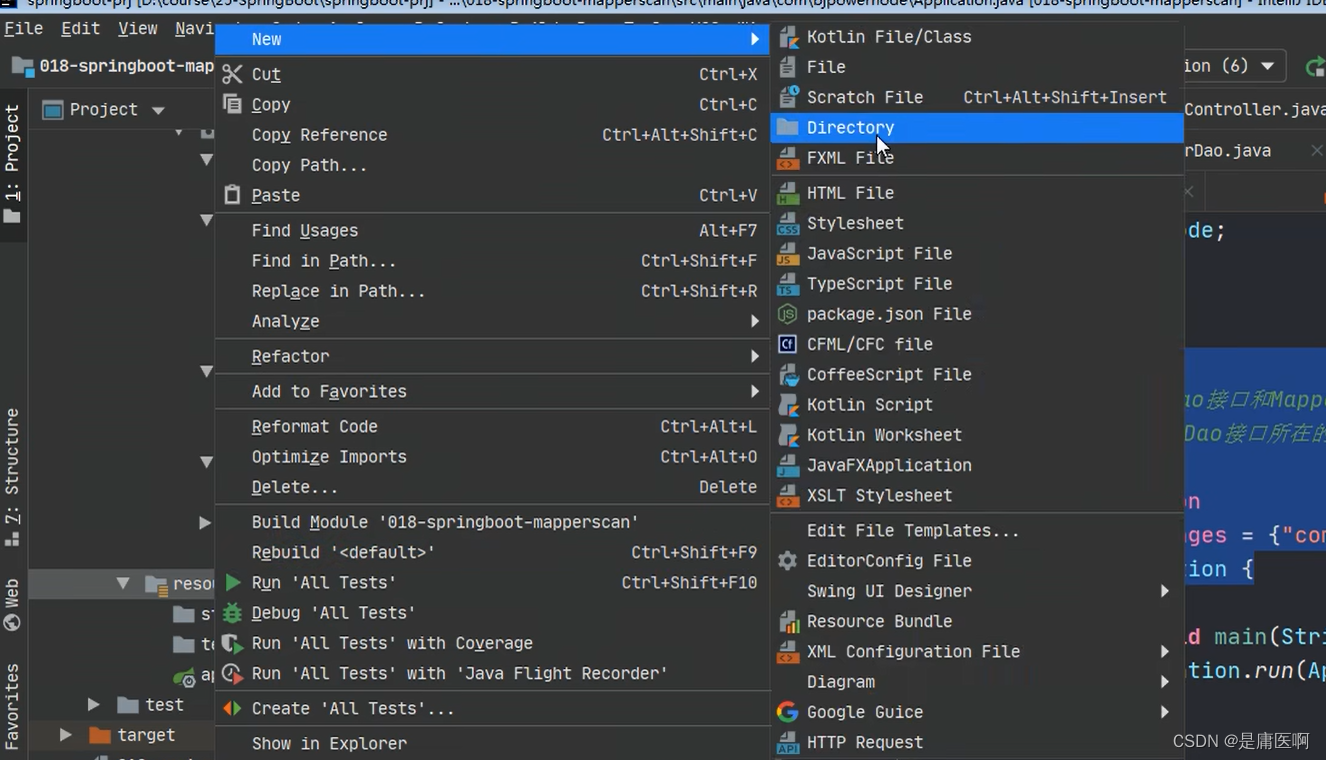Open the Analyze submenu
This screenshot has height=760, width=1326.
coord(492,321)
